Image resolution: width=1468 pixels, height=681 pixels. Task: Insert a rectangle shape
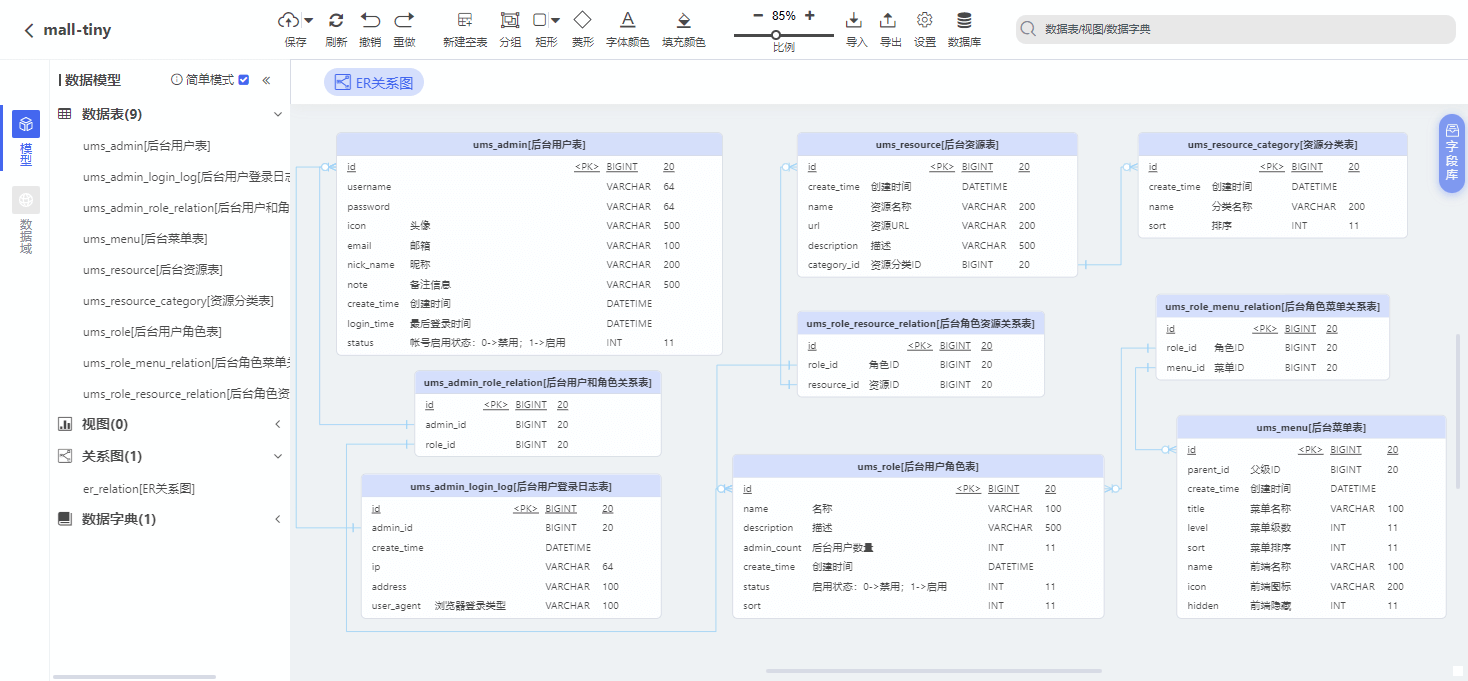[x=540, y=20]
